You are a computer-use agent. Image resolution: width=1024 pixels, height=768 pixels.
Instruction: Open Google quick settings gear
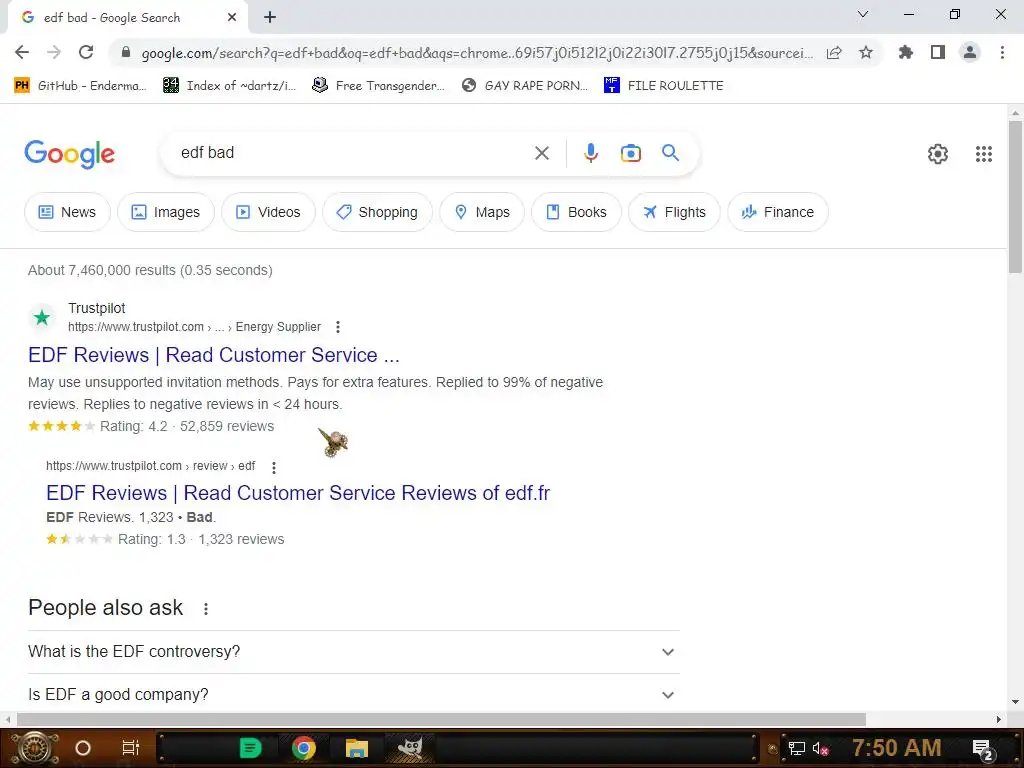(938, 154)
